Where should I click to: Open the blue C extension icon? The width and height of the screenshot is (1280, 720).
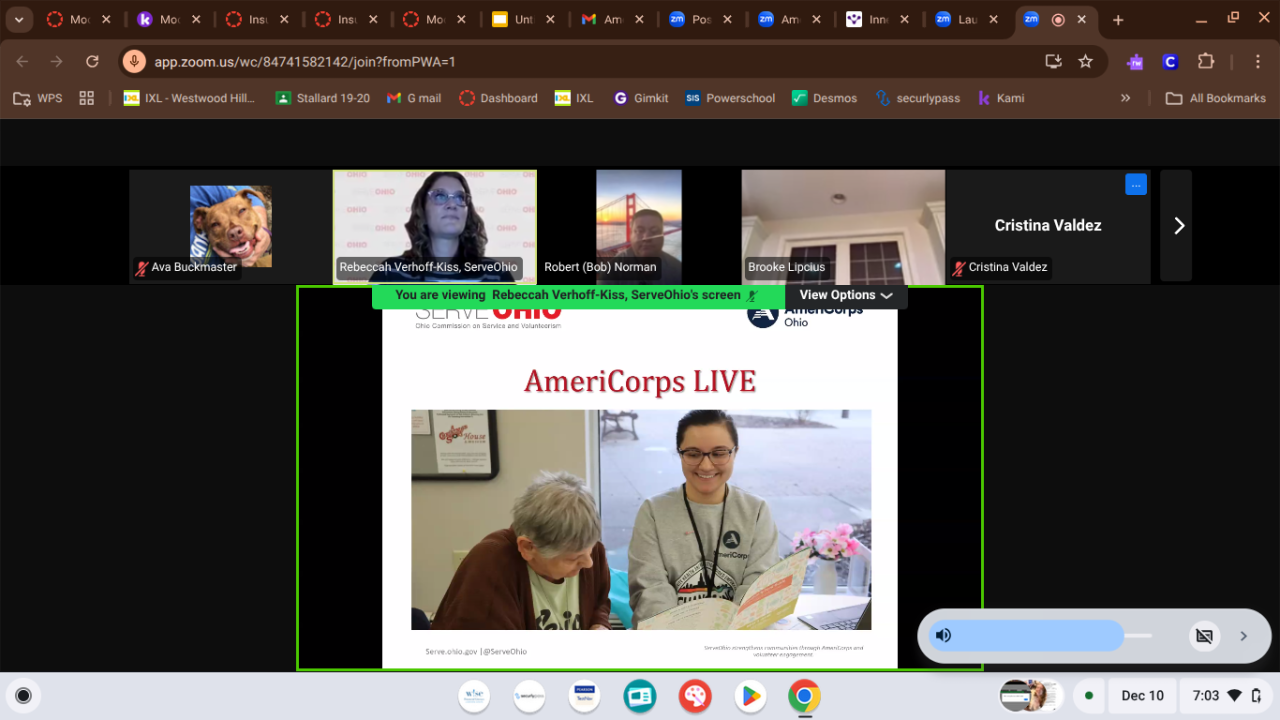point(1169,62)
